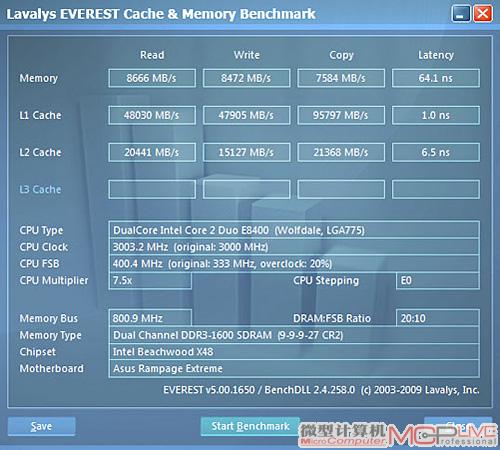
Task: Select the CPU Type field showing E8400
Action: click(x=294, y=230)
